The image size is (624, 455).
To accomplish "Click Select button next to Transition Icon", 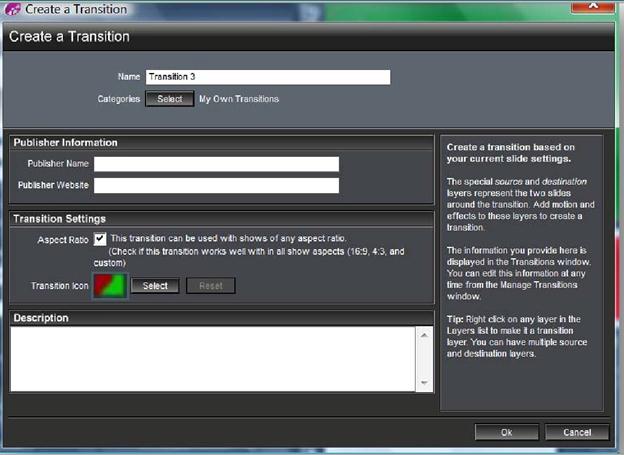I will click(155, 285).
